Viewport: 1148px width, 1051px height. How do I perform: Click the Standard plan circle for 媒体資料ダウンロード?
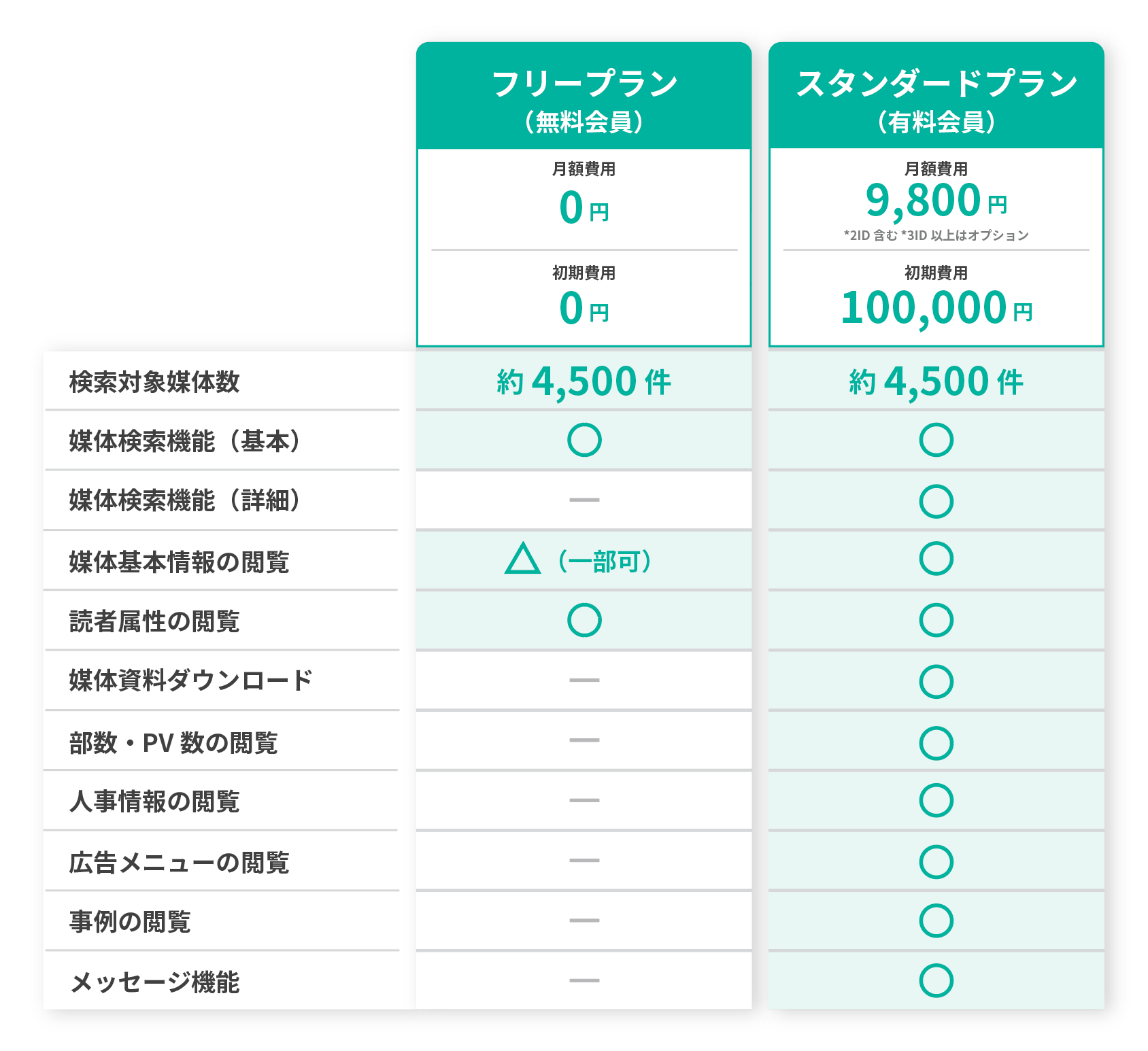click(x=936, y=681)
